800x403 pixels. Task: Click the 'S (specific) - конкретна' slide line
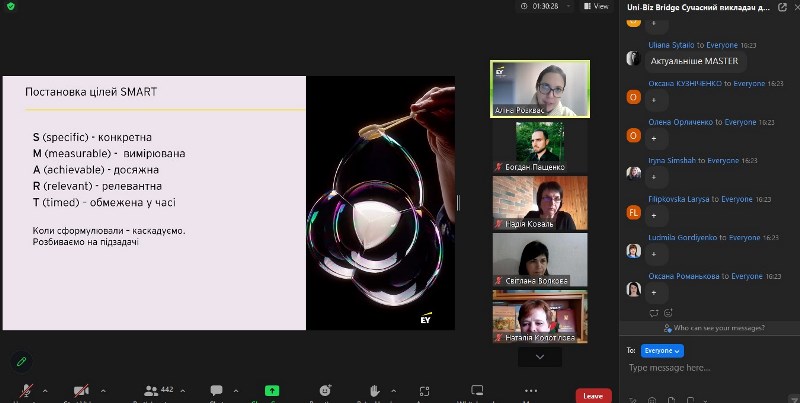tap(92, 137)
